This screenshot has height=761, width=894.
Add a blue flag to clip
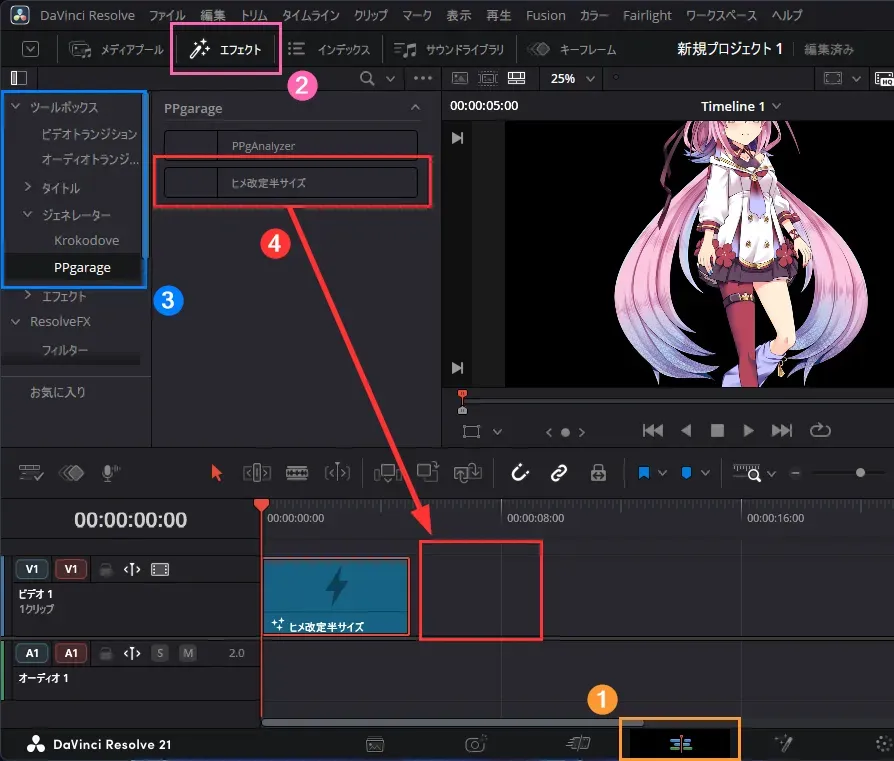coord(644,473)
